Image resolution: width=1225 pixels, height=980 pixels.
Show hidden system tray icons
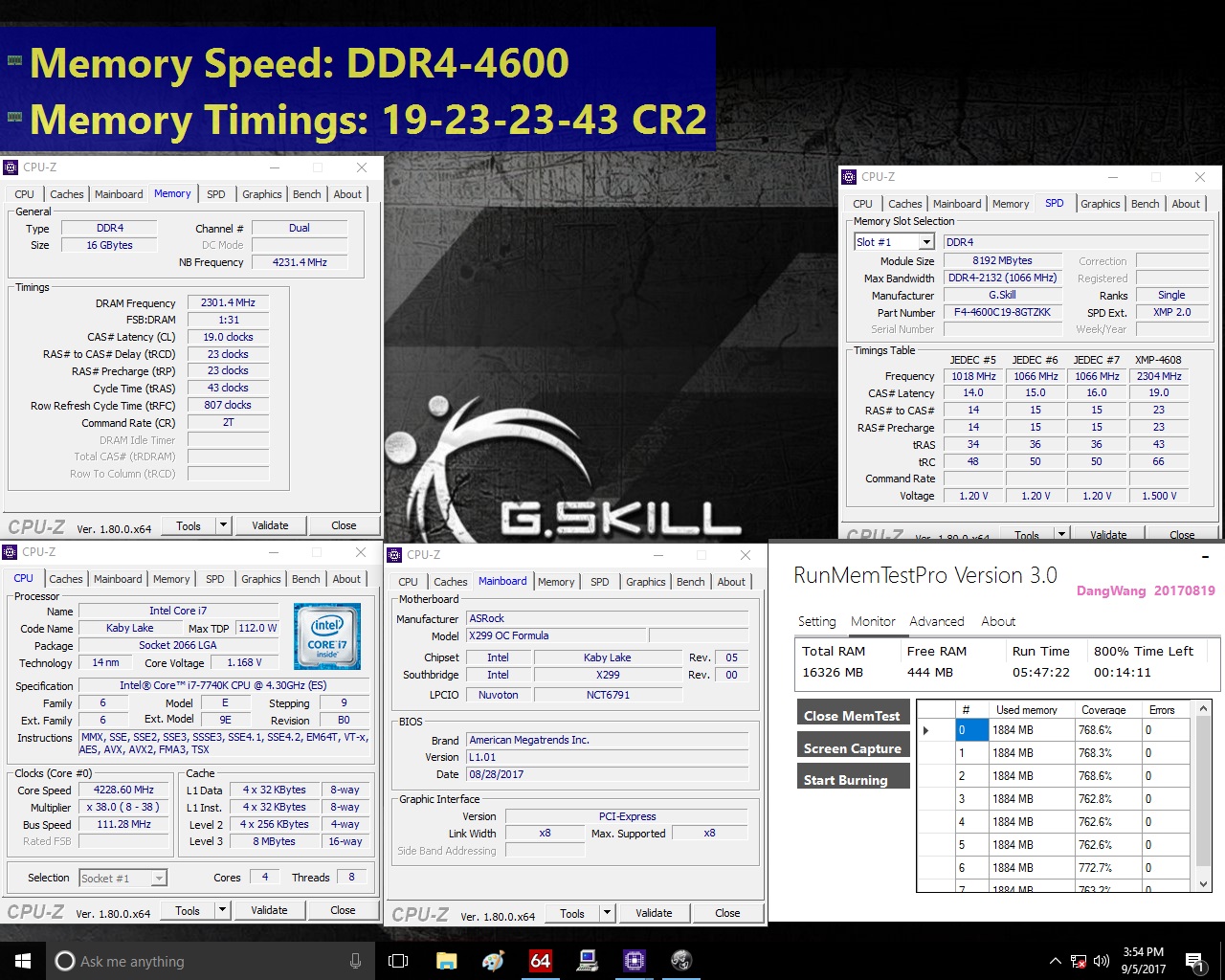click(1055, 961)
